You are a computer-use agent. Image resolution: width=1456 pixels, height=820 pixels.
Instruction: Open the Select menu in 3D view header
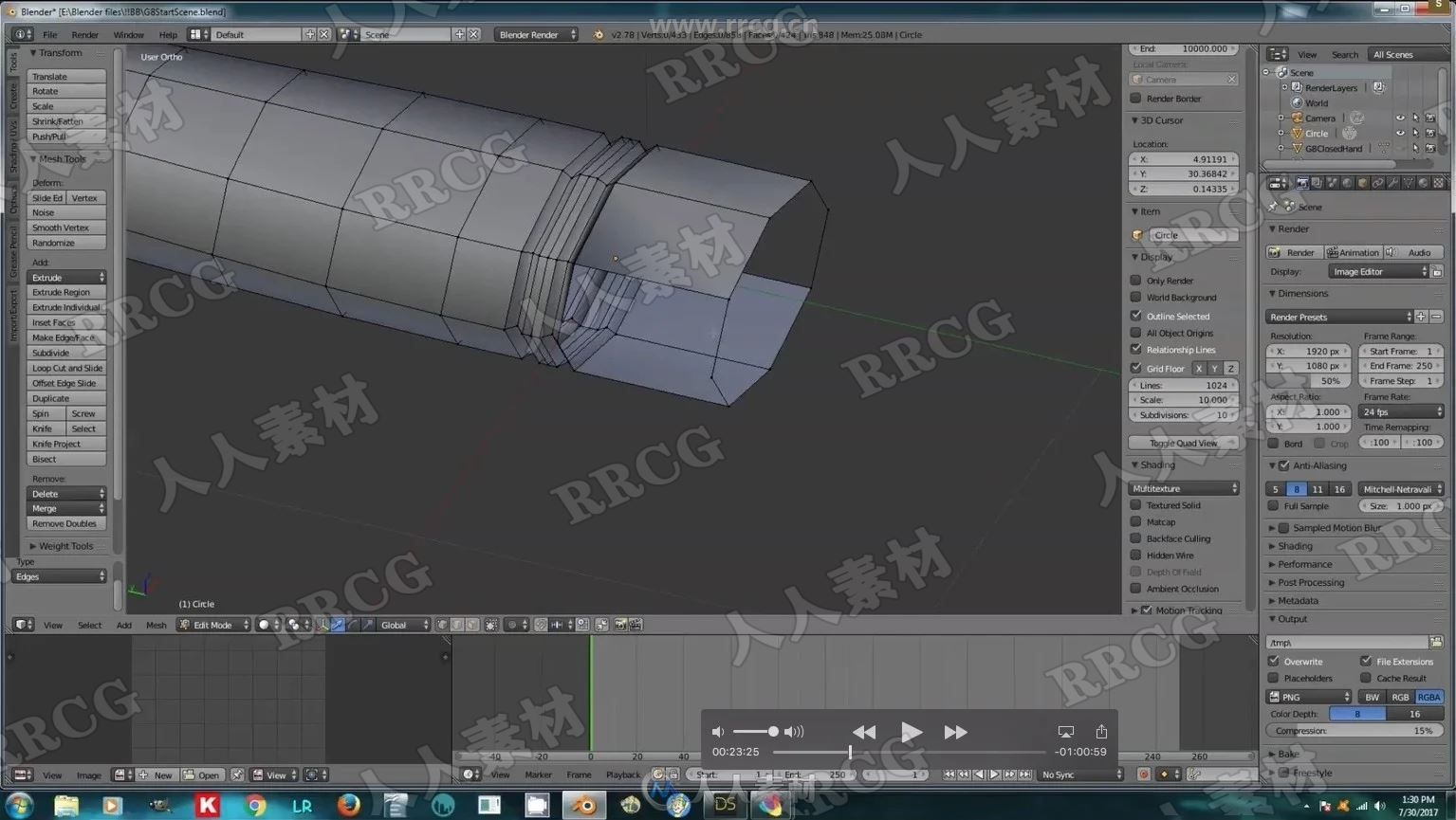click(89, 625)
